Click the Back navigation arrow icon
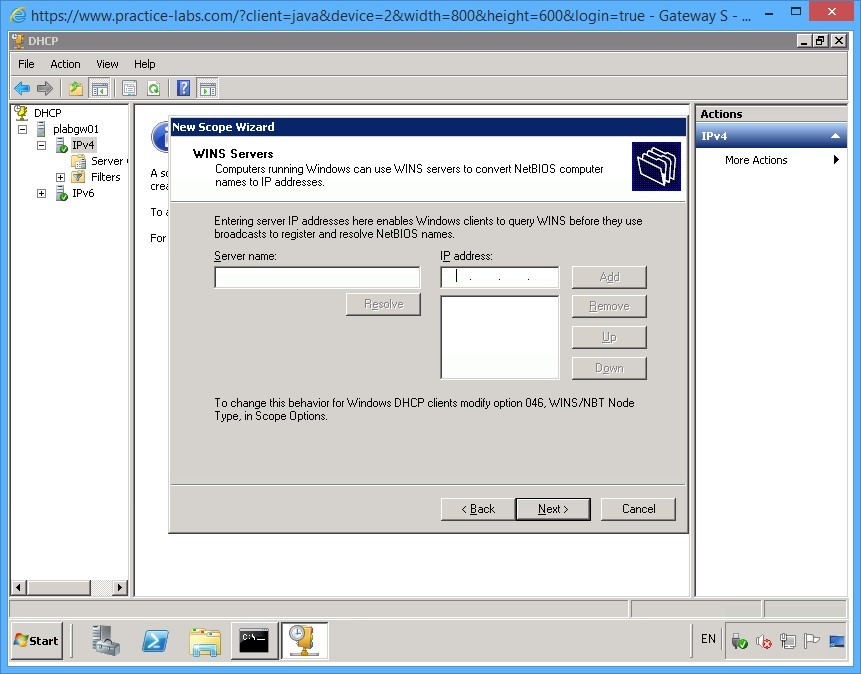 (22, 88)
